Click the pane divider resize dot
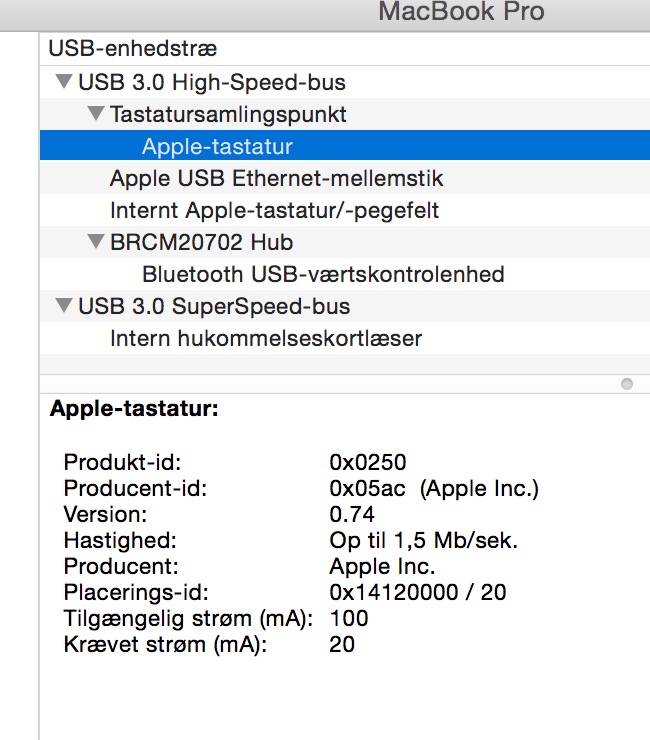Screen dimensions: 650x740 (x=626, y=384)
